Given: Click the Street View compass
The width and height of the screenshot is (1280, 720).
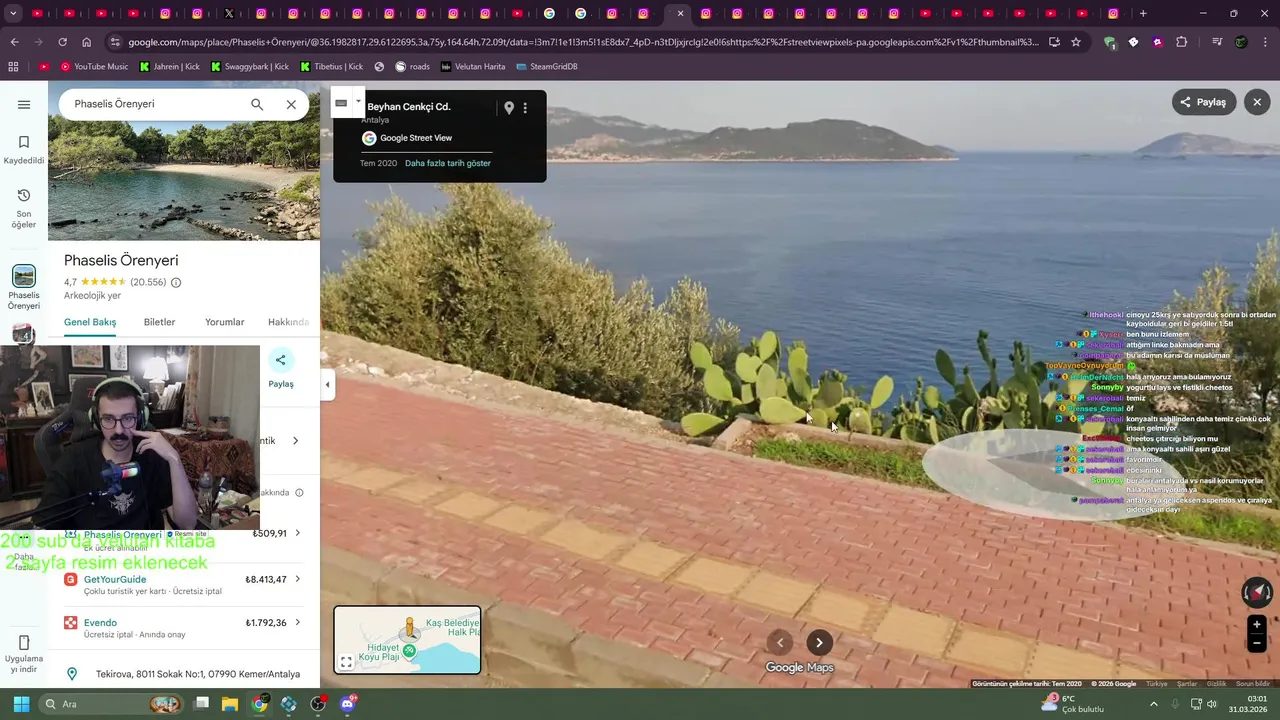Looking at the screenshot, I should click(1257, 592).
